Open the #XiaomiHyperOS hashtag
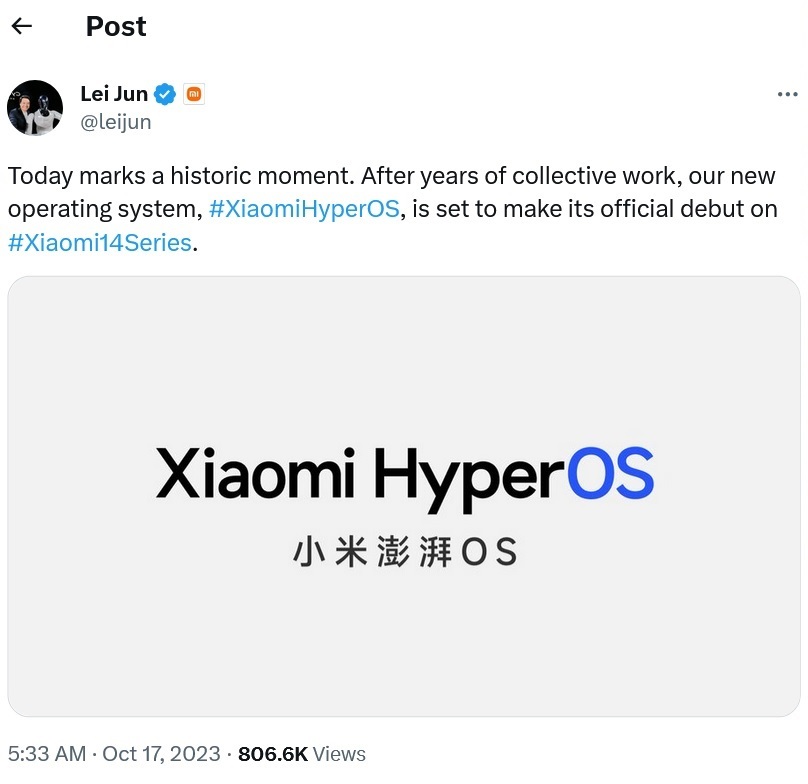Screen dimensions: 808x784 coord(304,209)
